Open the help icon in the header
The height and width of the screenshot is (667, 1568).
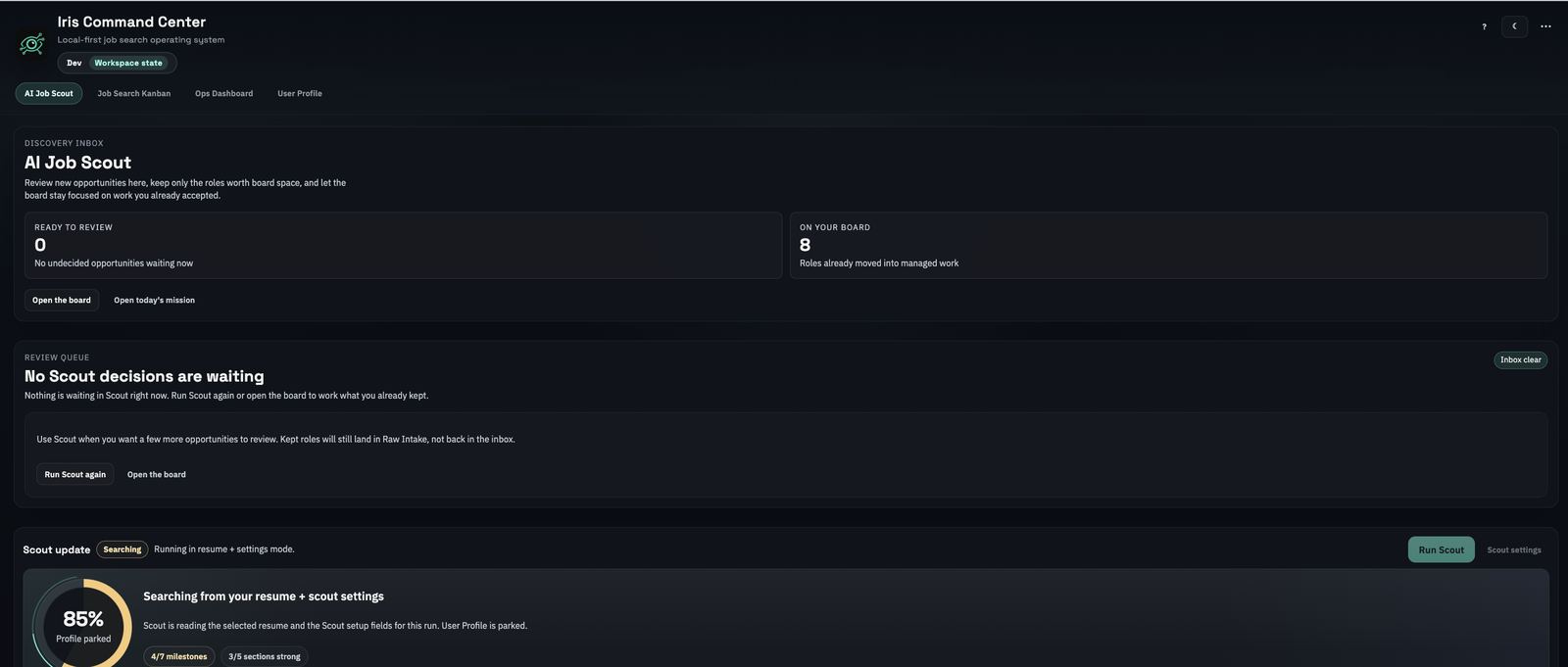(1483, 26)
